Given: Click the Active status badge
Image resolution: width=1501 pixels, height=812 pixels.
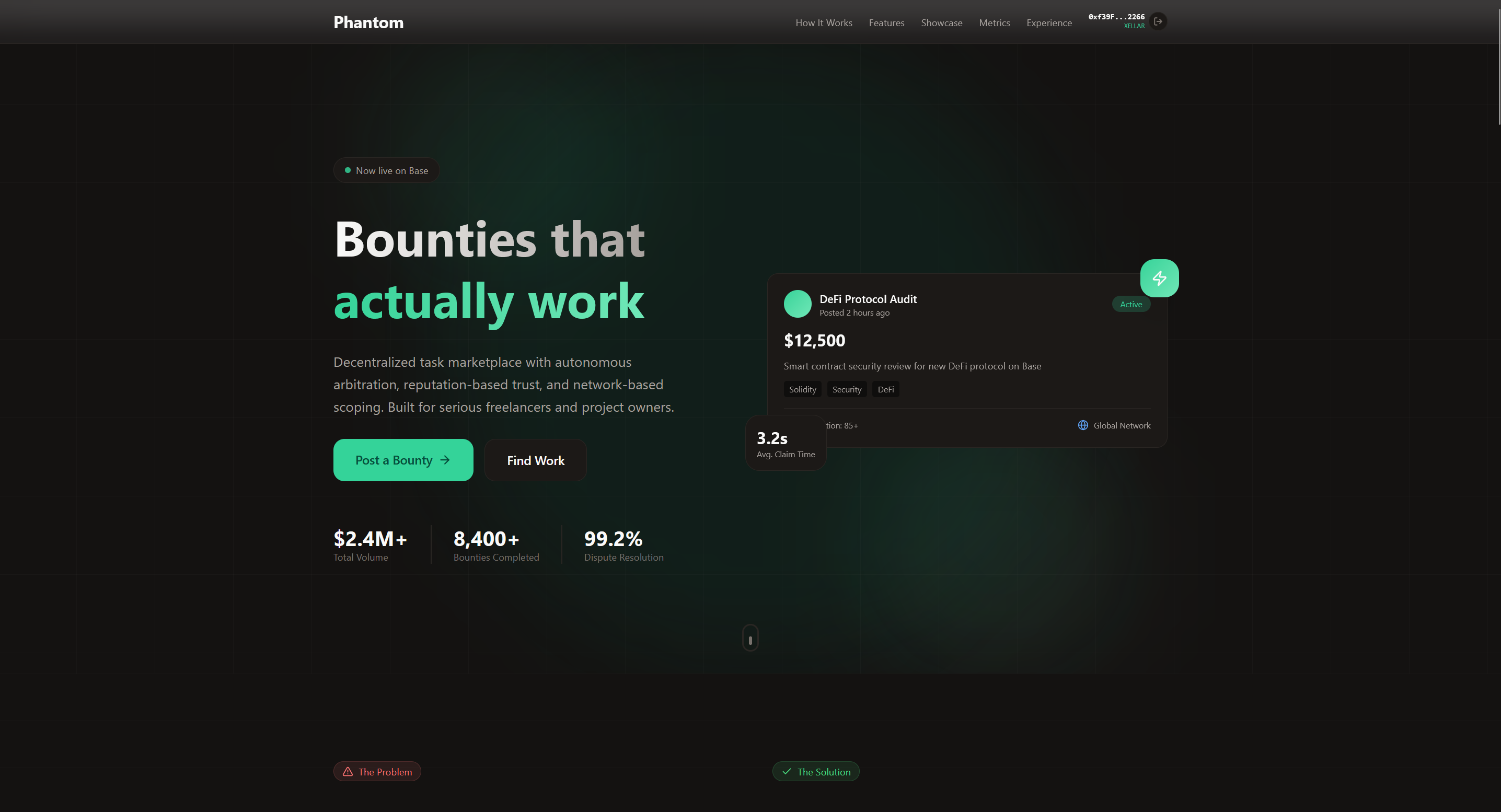Looking at the screenshot, I should [x=1130, y=304].
